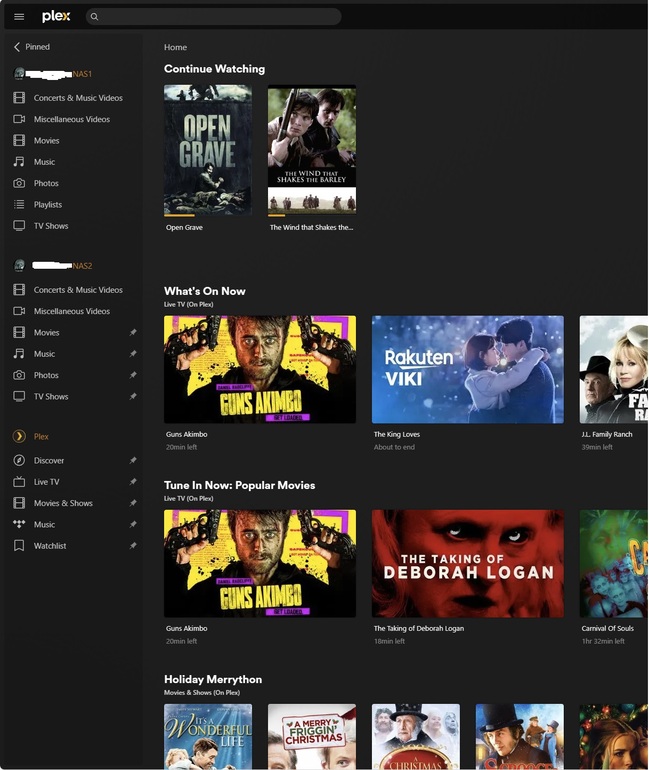The image size is (649, 770).
Task: Click the Plex logo
Action: [56, 17]
